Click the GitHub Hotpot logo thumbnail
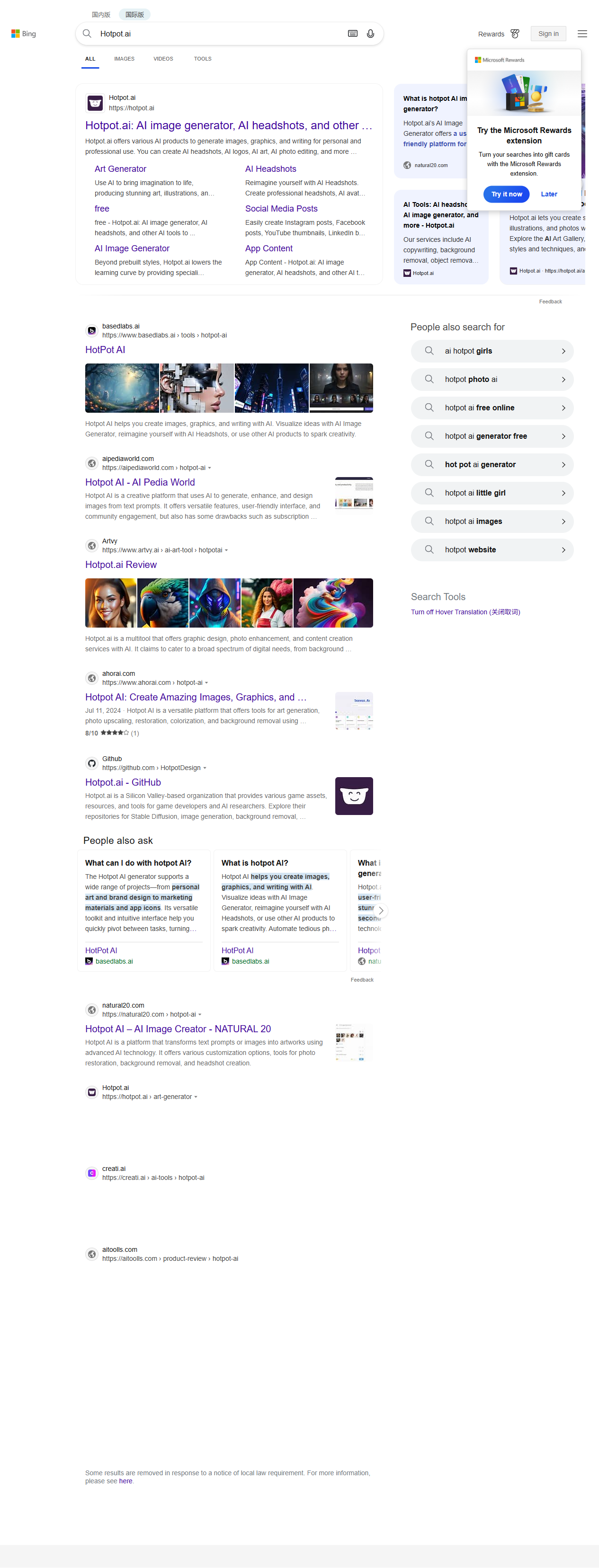Image resolution: width=599 pixels, height=1568 pixels. [354, 796]
